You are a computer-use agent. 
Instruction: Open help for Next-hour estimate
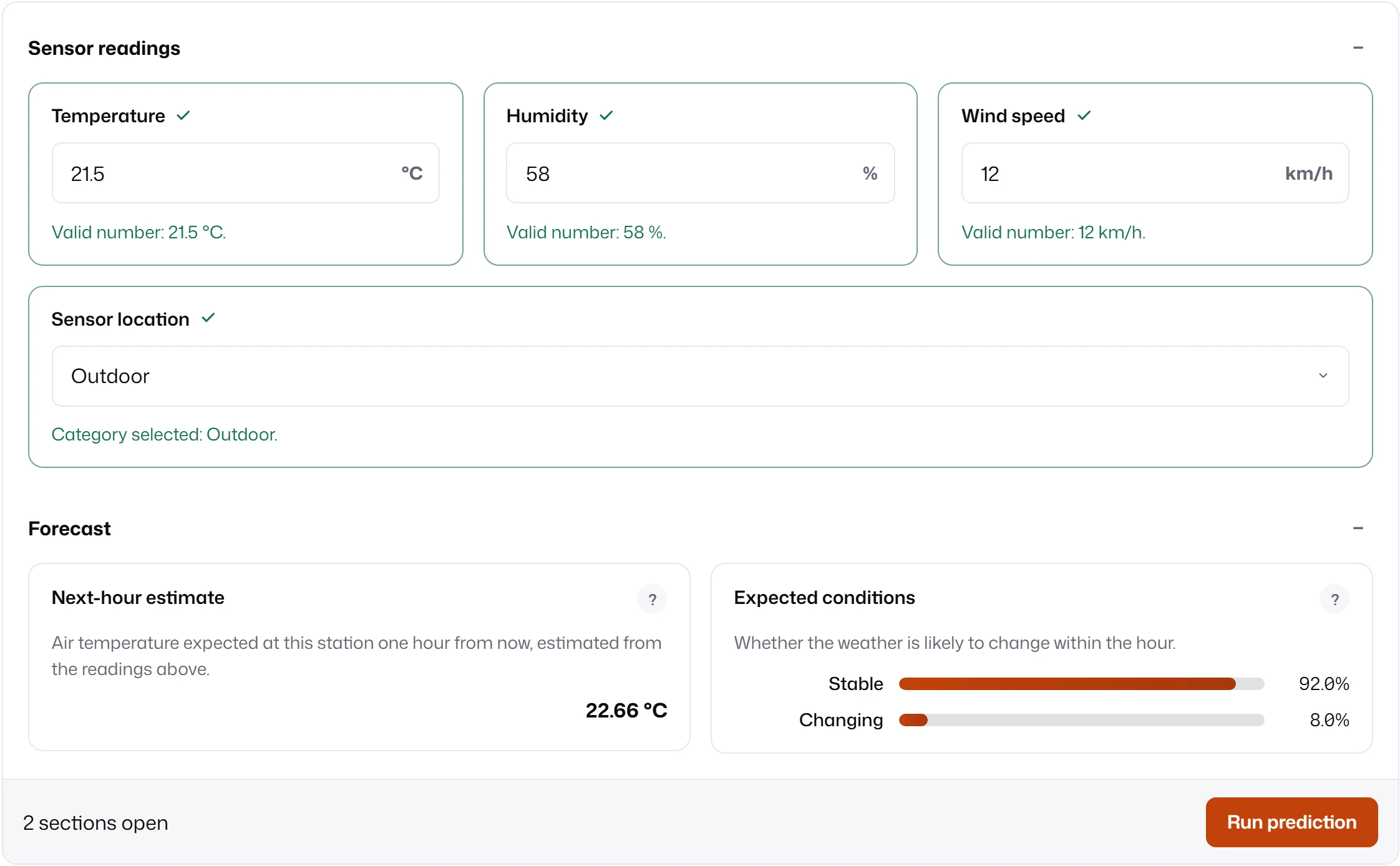[652, 599]
